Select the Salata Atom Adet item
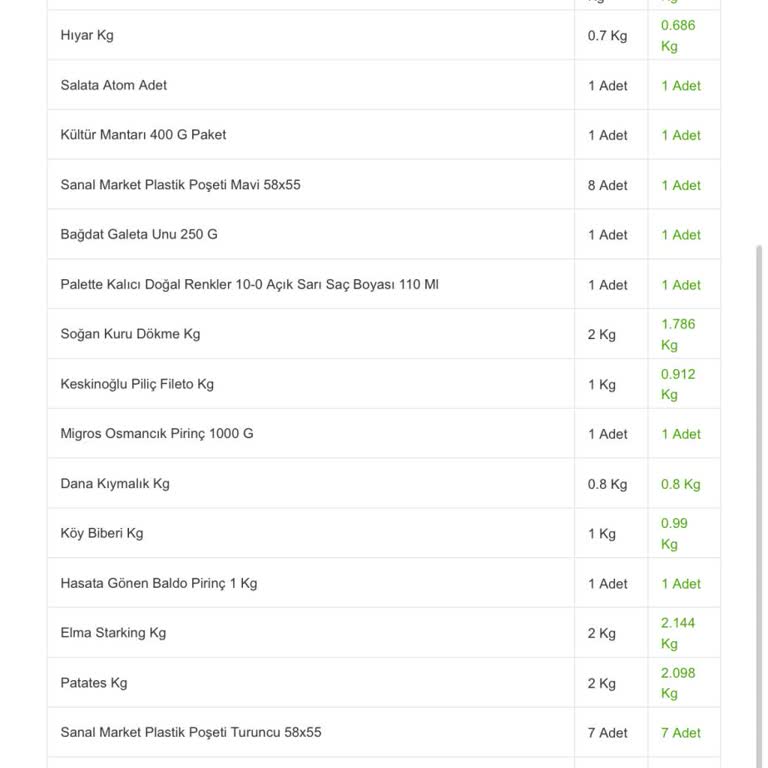The width and height of the screenshot is (768, 768). [113, 85]
